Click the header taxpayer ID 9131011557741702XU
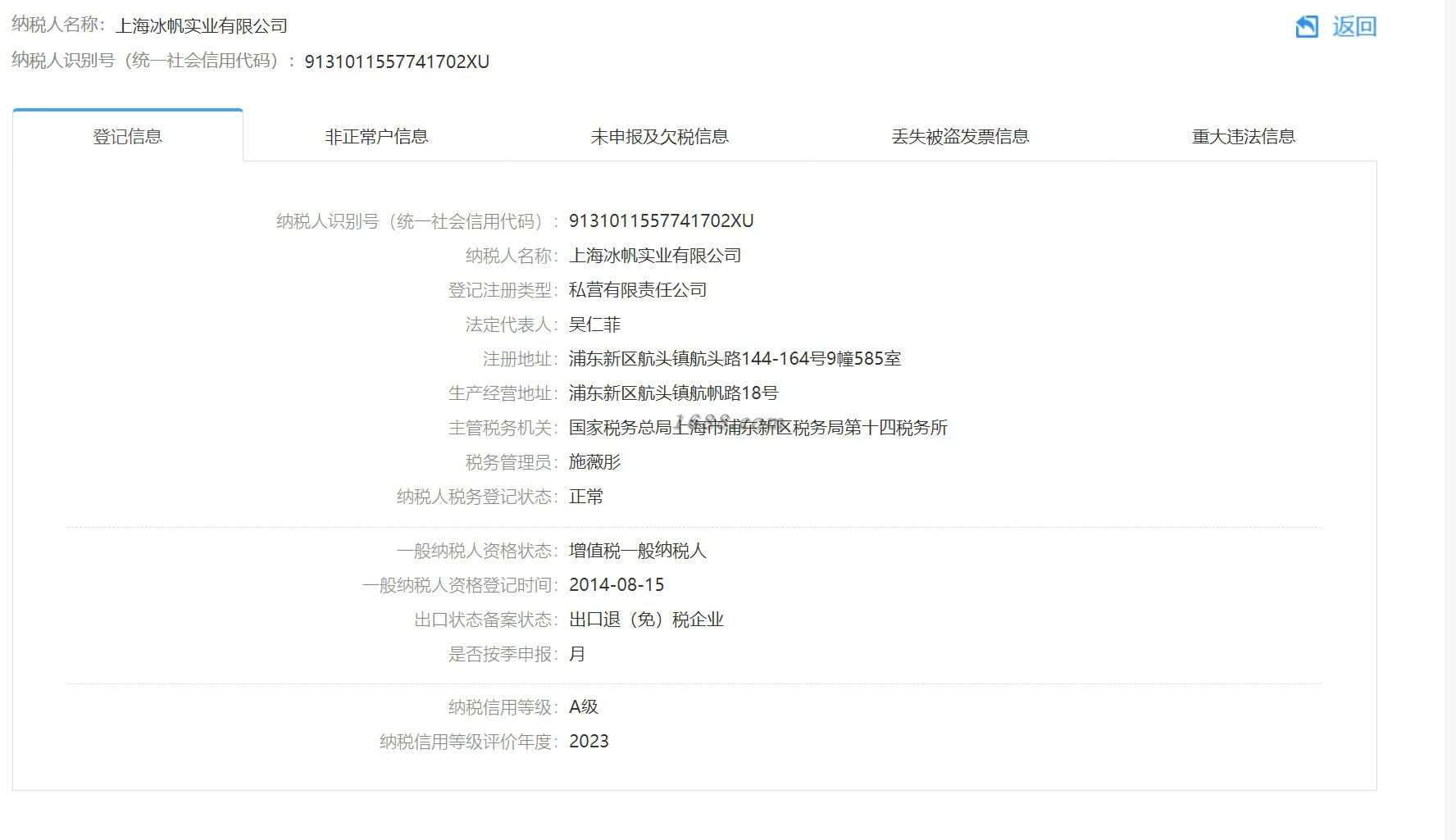The height and width of the screenshot is (840, 1456). pyautogui.click(x=397, y=62)
